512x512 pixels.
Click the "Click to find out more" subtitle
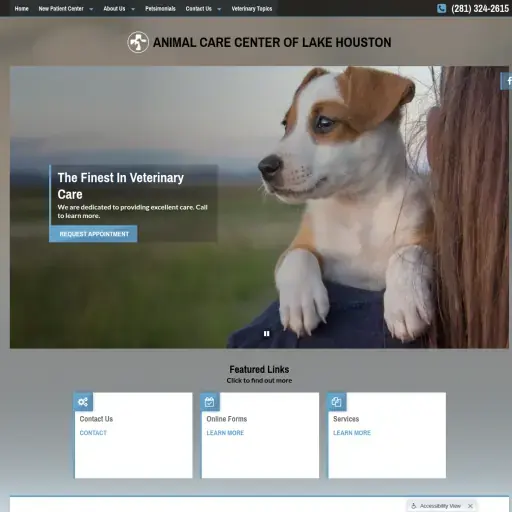pos(259,380)
